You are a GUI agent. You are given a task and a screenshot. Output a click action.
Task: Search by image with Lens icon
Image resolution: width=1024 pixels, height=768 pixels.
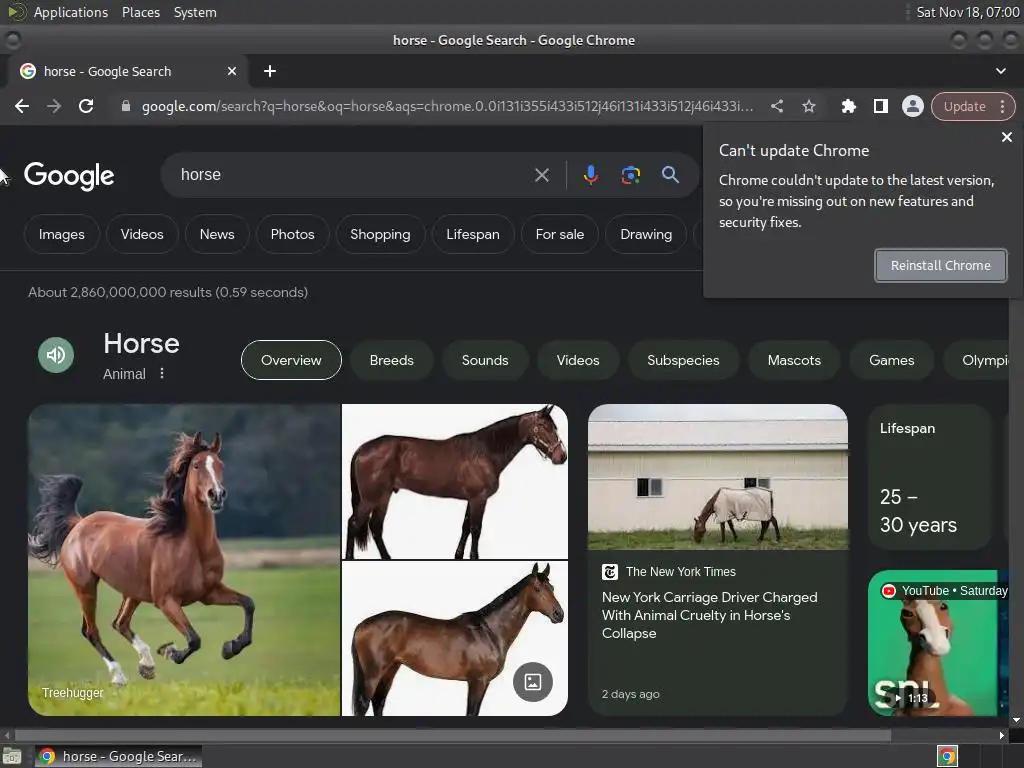coord(630,175)
